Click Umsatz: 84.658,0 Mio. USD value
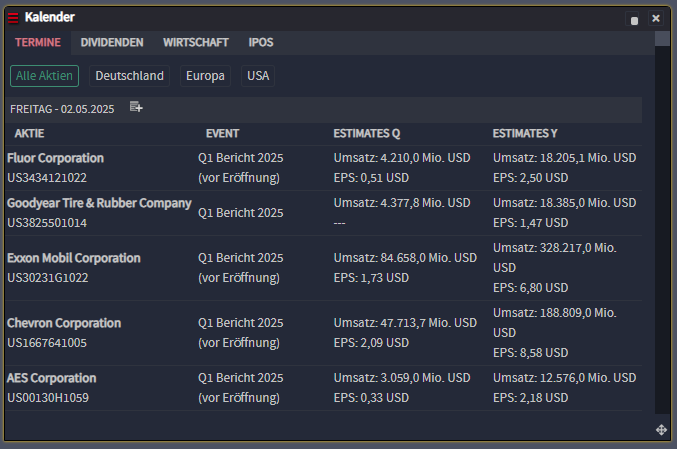 click(x=405, y=258)
